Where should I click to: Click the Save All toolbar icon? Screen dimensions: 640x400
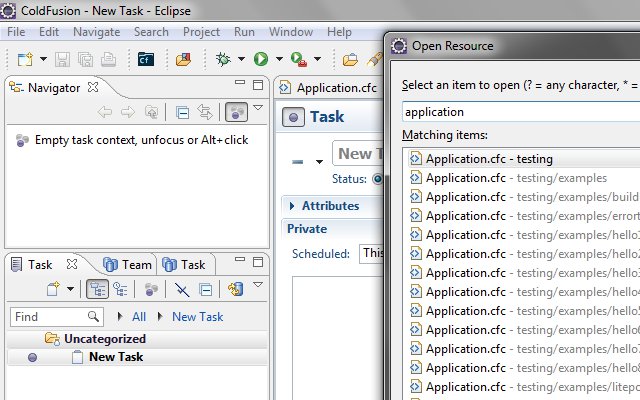tap(85, 60)
